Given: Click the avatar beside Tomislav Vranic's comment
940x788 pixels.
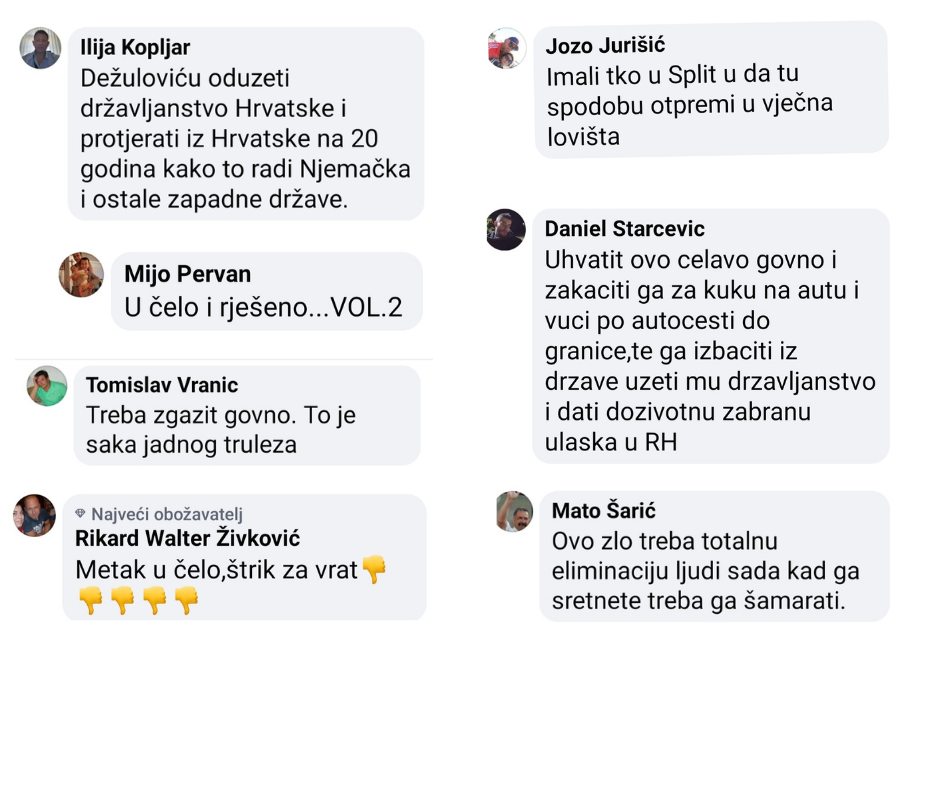Looking at the screenshot, I should click(47, 386).
